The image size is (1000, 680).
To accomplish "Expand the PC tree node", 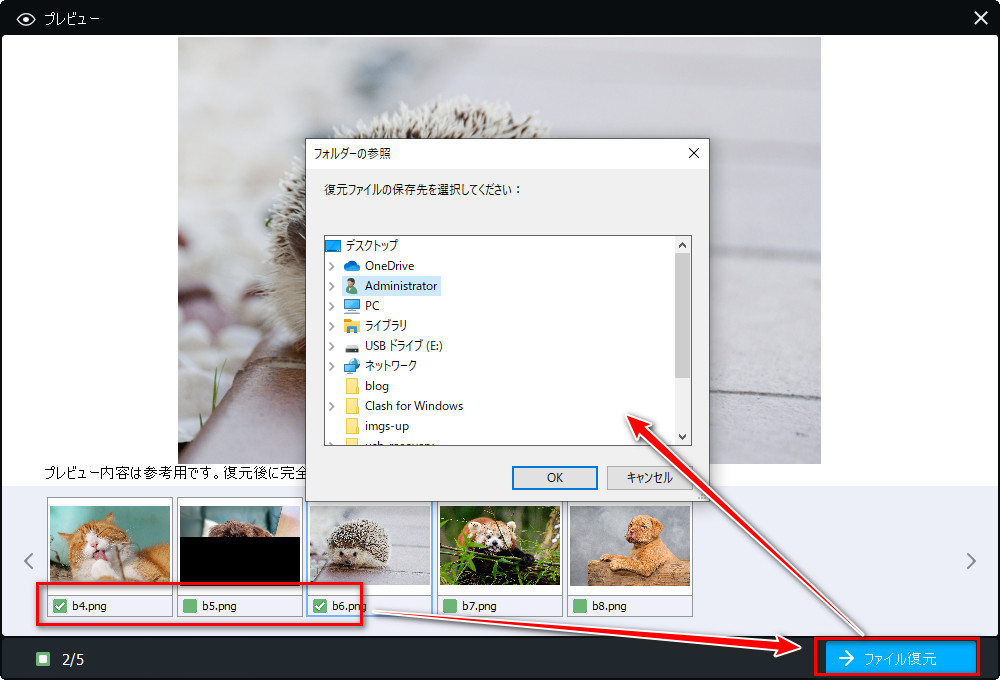I will pyautogui.click(x=332, y=306).
